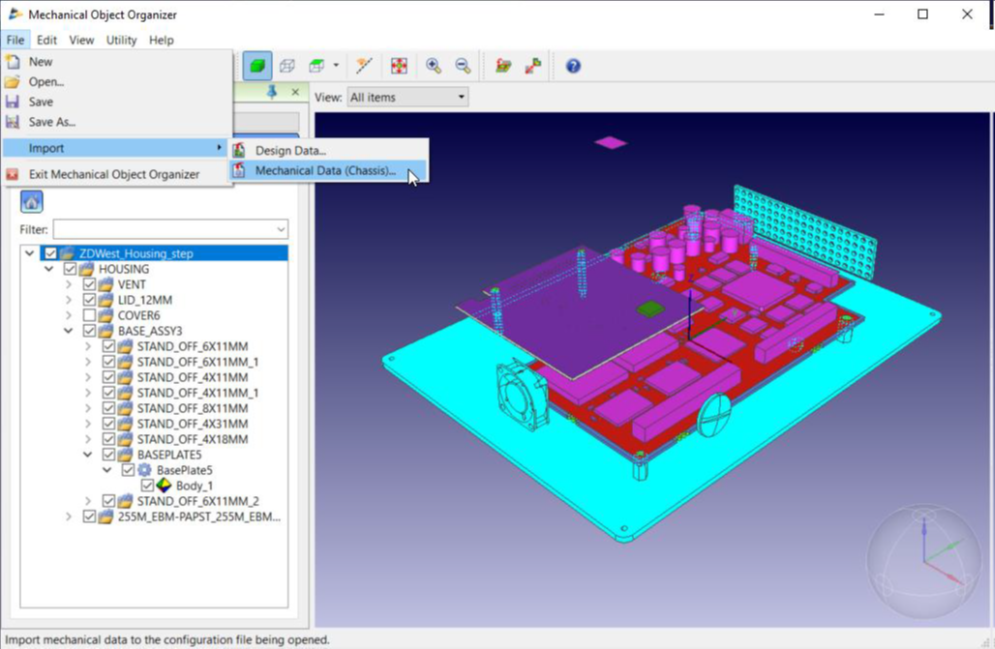Collapse the BASE_ASSY3 tree branch
995x649 pixels.
68,330
